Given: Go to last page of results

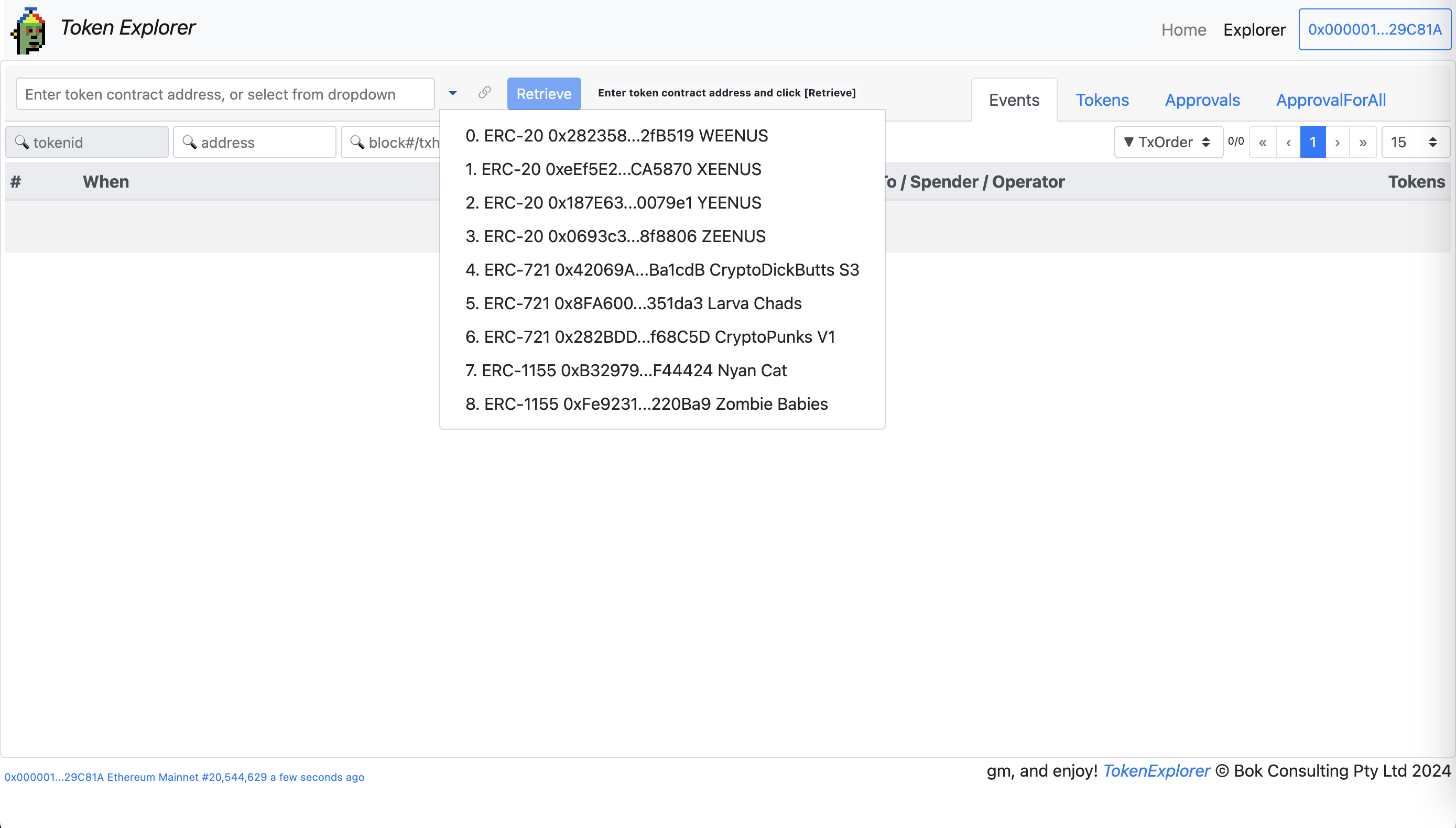Looking at the screenshot, I should (1363, 142).
